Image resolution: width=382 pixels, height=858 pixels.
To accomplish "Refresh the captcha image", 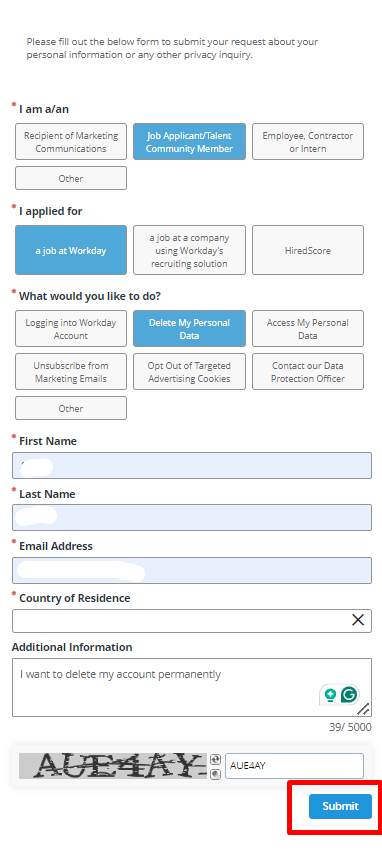I will tap(215, 760).
